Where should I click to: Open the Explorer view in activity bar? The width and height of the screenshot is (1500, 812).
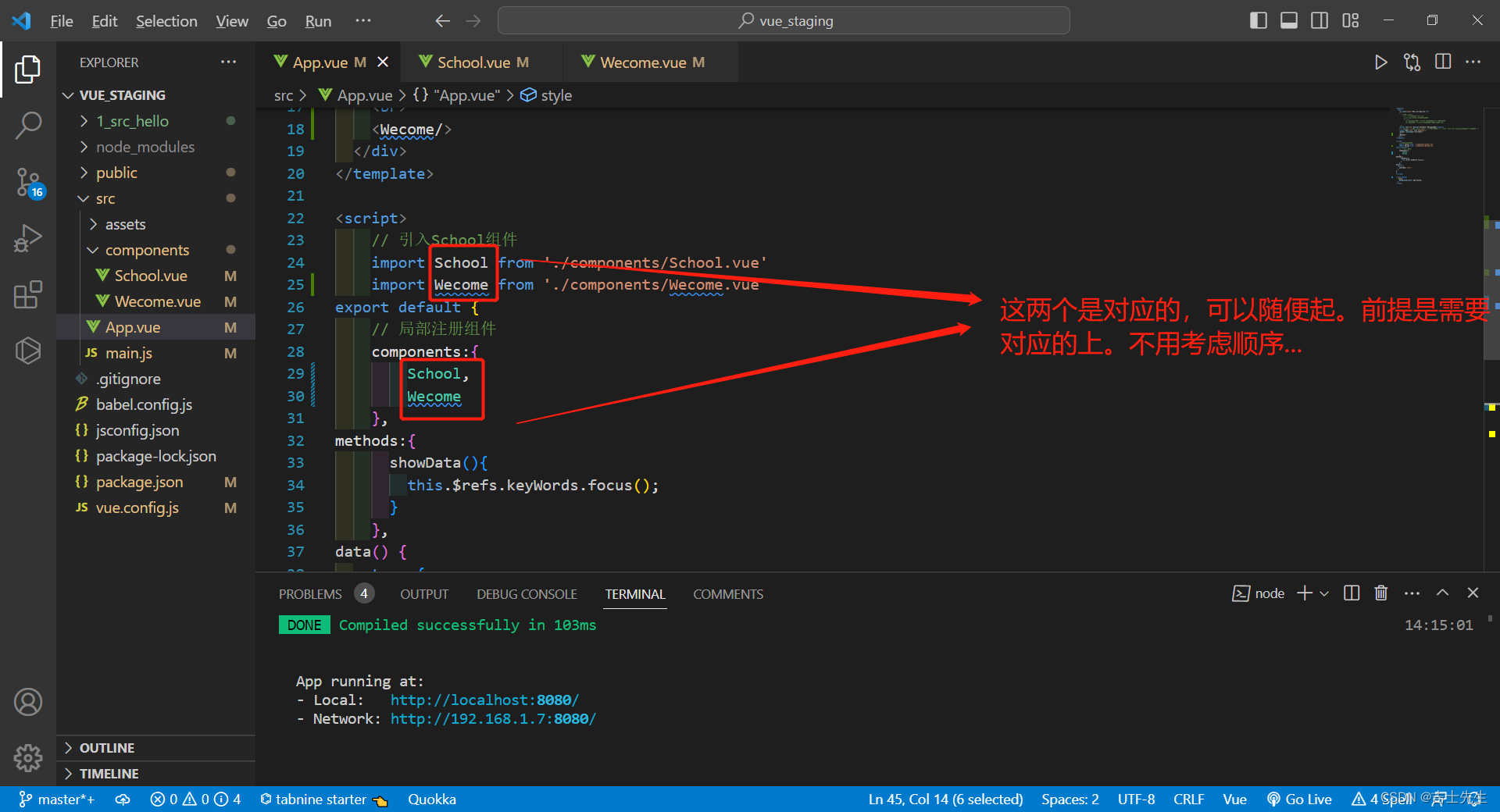coord(28,69)
